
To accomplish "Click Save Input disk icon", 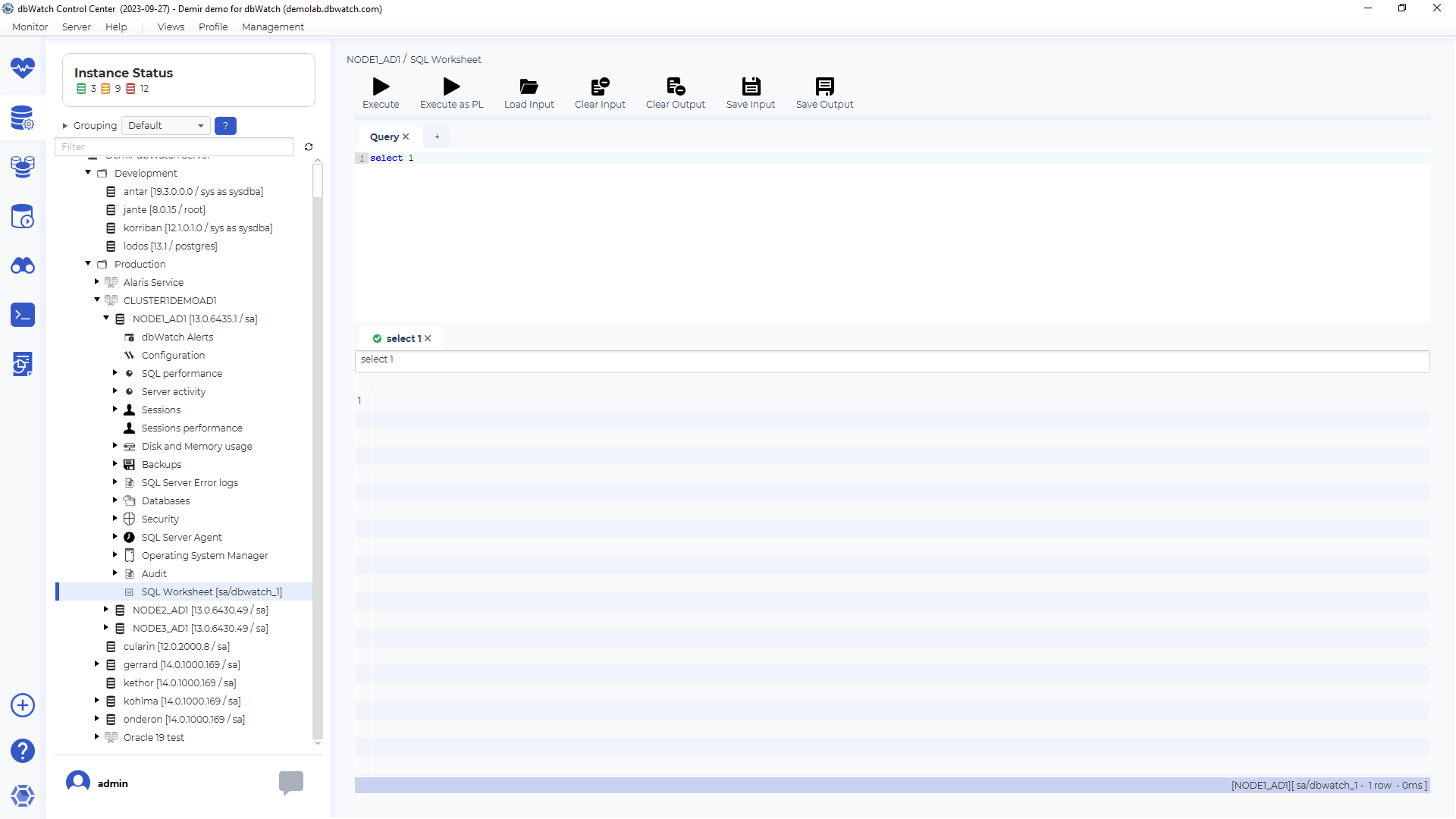I will (x=751, y=93).
